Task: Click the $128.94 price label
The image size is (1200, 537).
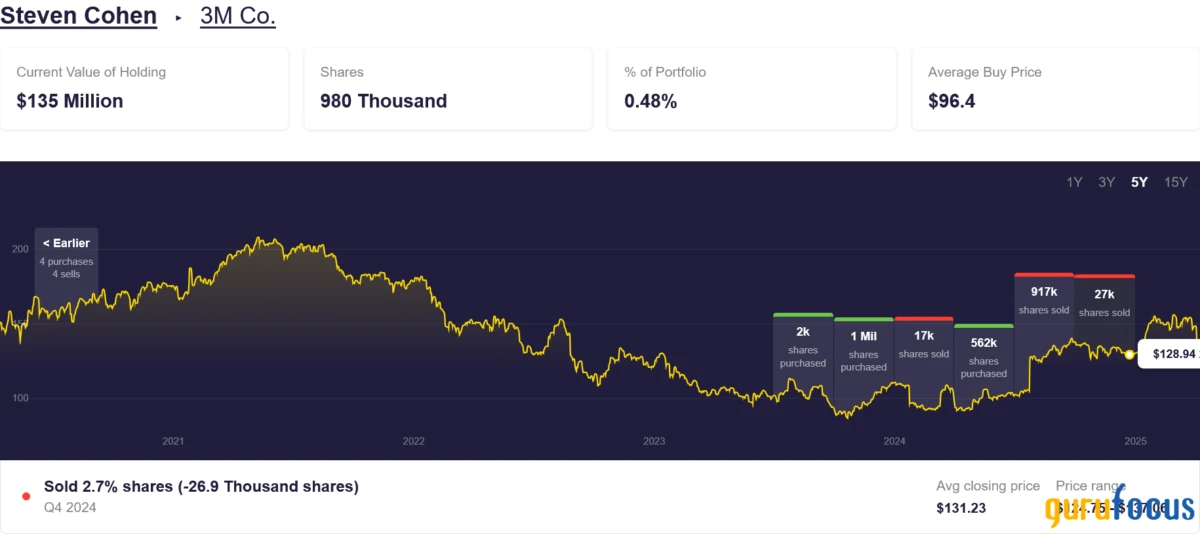Action: 1172,354
